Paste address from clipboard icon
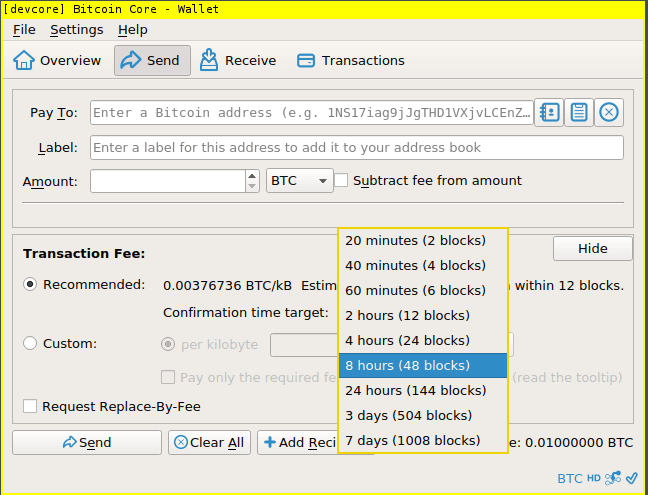This screenshot has width=648, height=495. pyautogui.click(x=579, y=113)
